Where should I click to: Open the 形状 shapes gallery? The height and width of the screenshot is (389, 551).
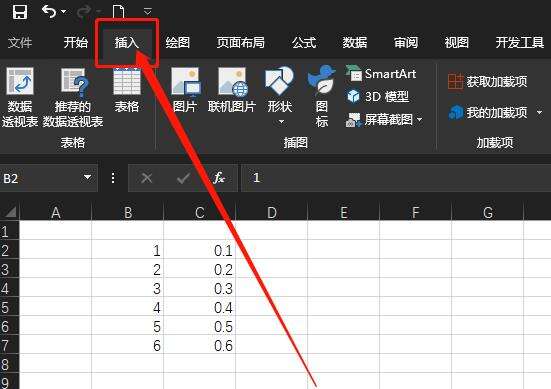coord(280,90)
